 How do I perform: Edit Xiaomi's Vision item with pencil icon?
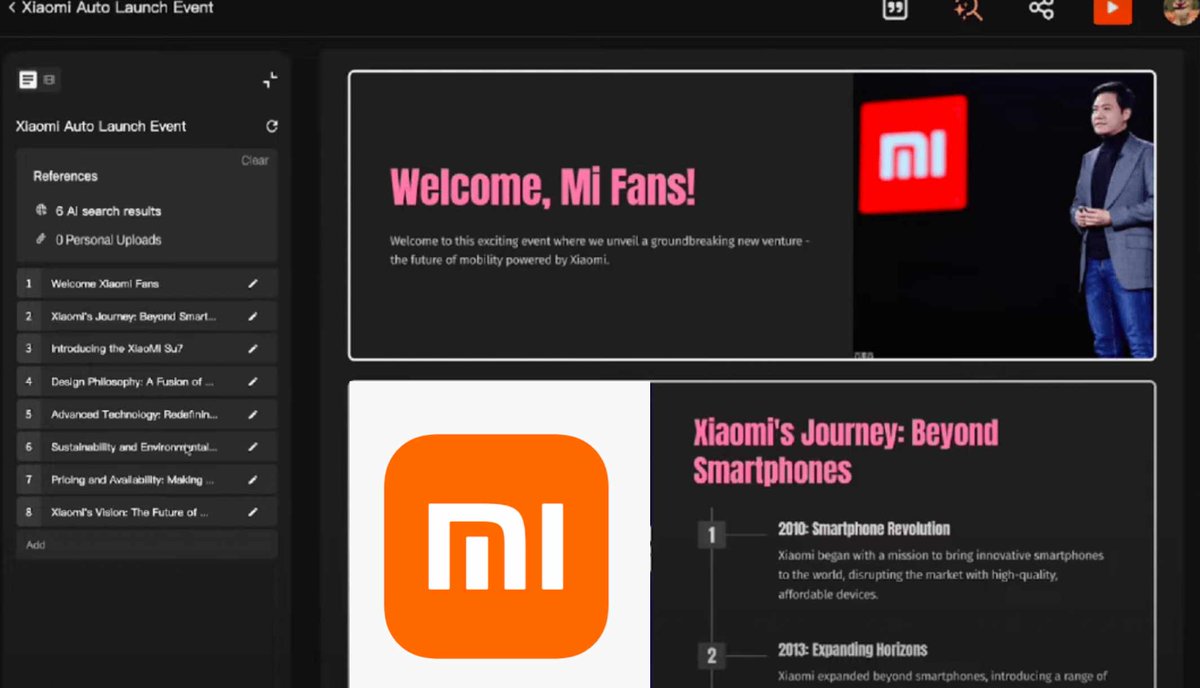click(253, 512)
